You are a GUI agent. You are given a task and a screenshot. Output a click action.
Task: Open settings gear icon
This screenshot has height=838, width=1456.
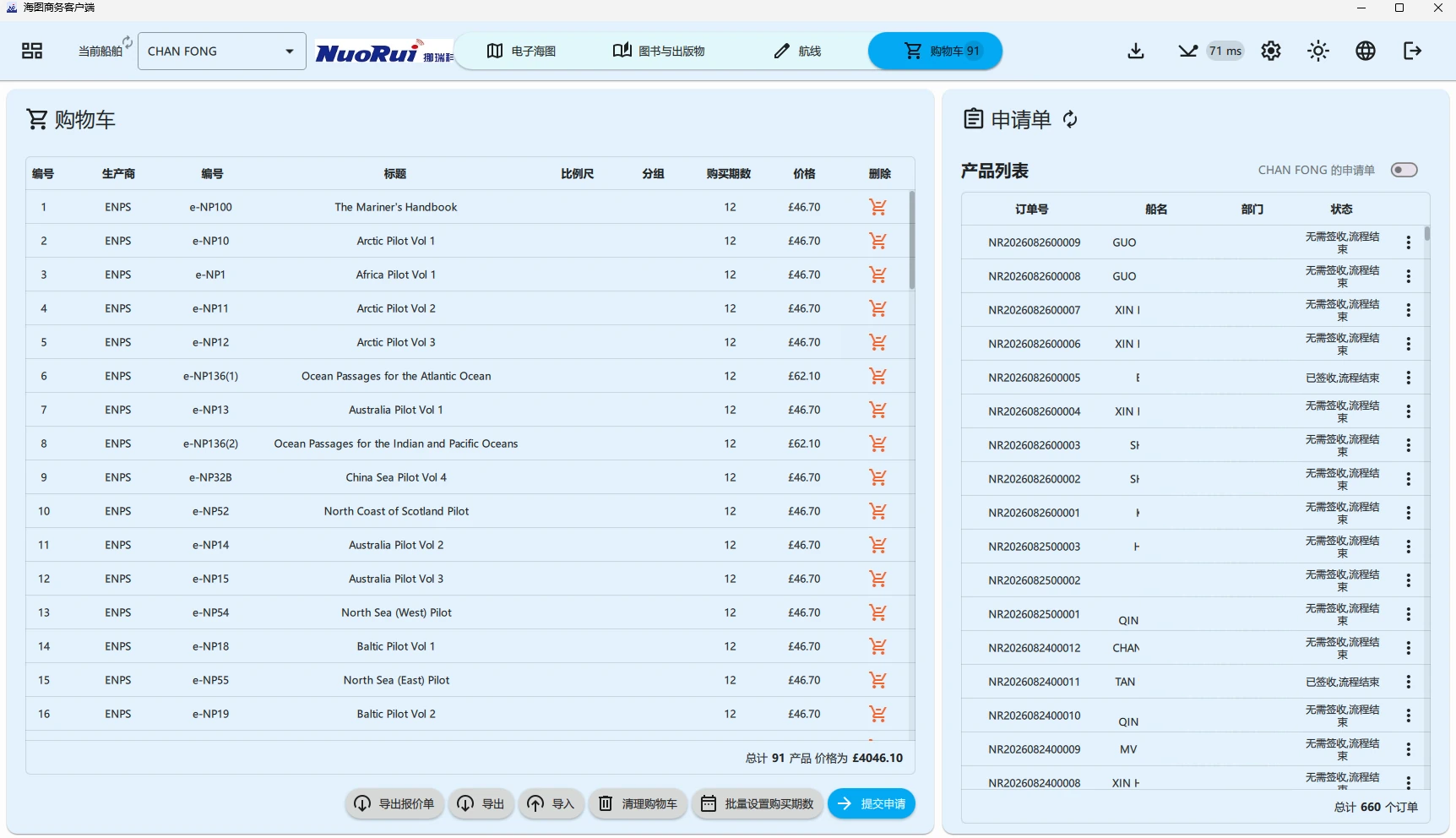point(1271,51)
